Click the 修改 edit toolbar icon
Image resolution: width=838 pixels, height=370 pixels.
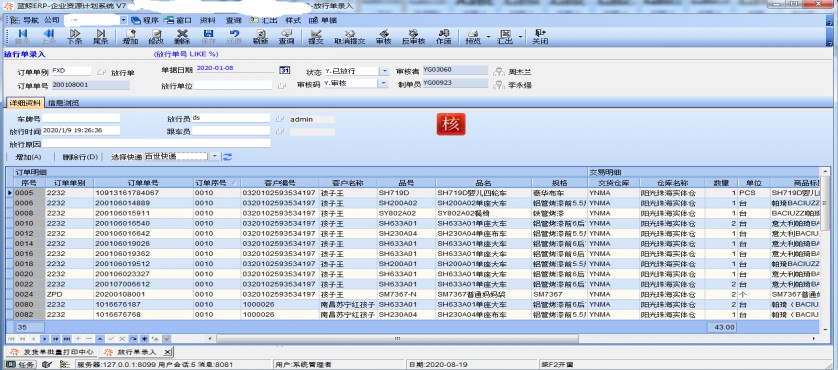coord(156,36)
